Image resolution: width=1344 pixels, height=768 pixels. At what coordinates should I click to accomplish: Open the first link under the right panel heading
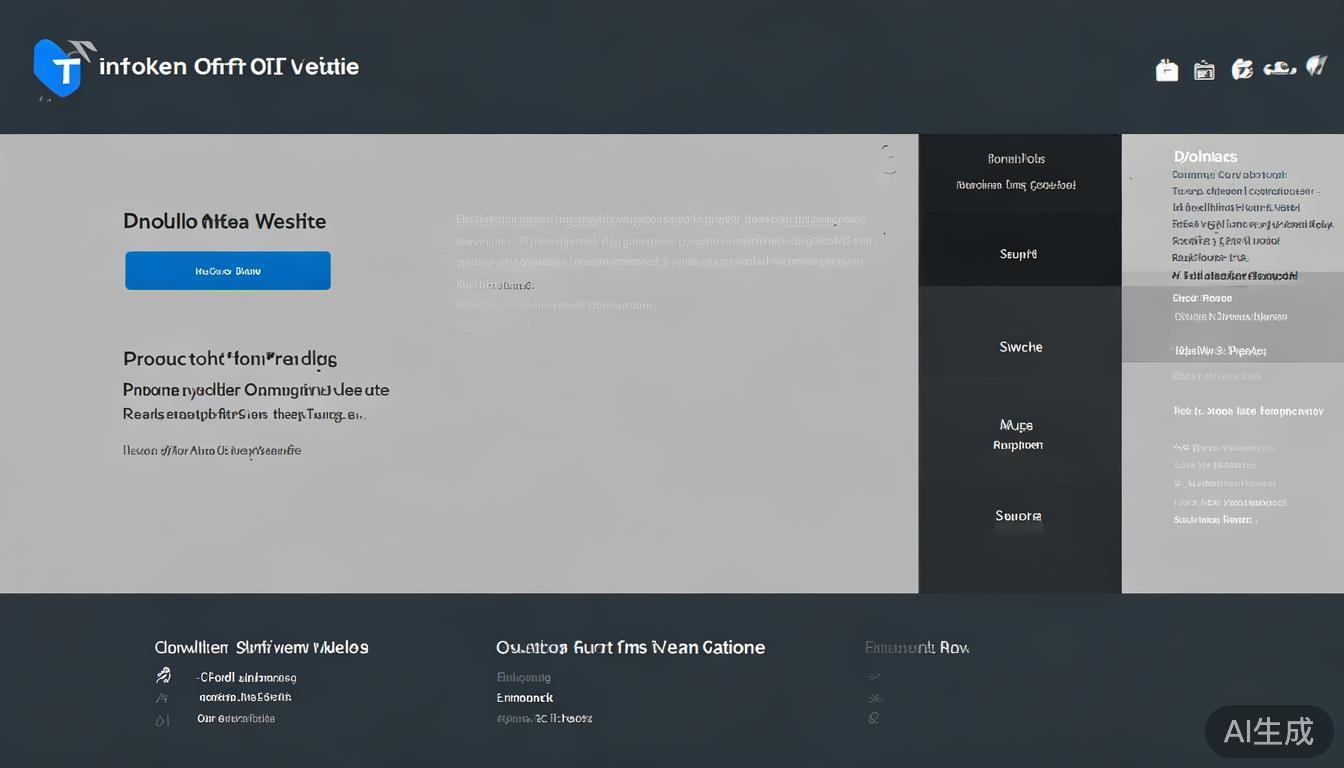[1229, 174]
